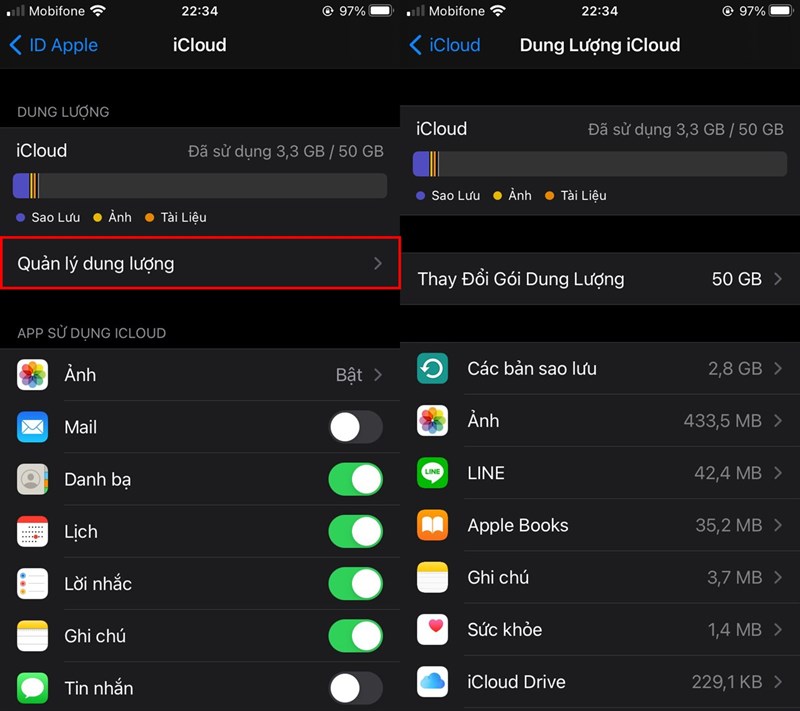Tap the right screen iCloud storage bar
This screenshot has width=800, height=711.
600,164
